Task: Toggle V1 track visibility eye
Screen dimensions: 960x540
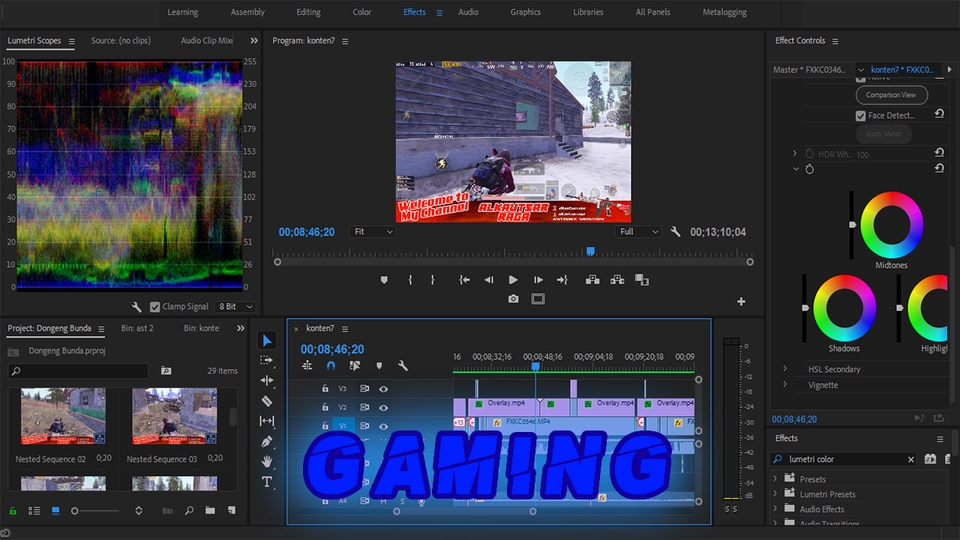Action: [383, 426]
